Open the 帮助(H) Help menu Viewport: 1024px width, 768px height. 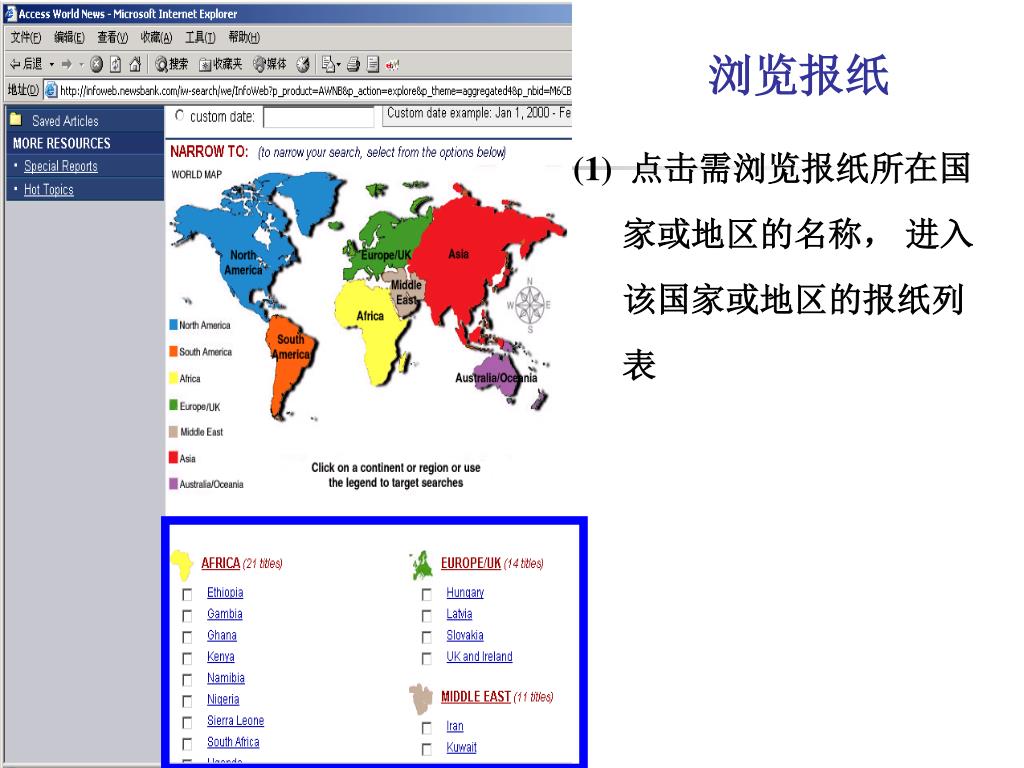tap(244, 37)
